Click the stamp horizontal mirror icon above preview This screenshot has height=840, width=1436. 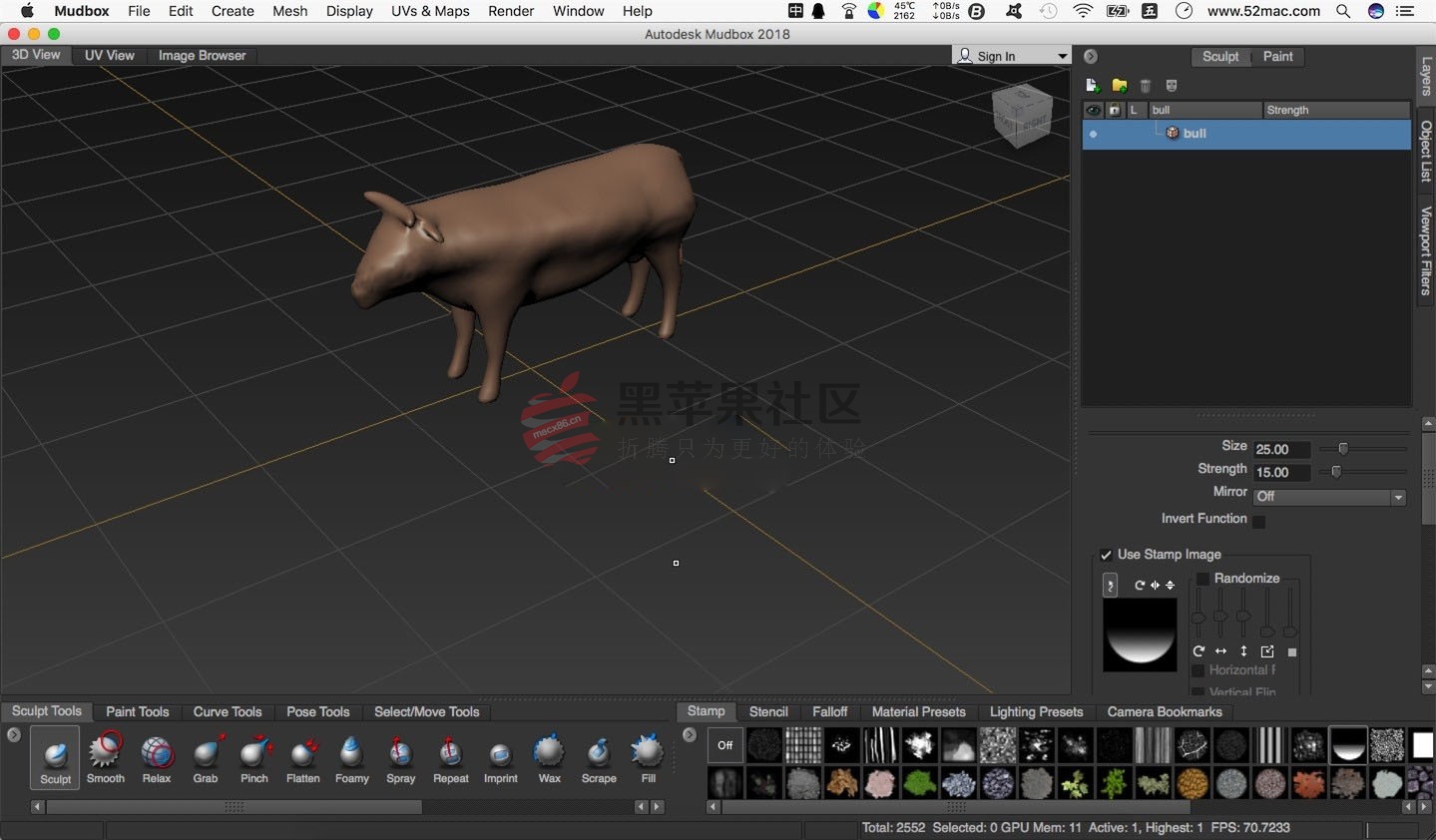1155,586
